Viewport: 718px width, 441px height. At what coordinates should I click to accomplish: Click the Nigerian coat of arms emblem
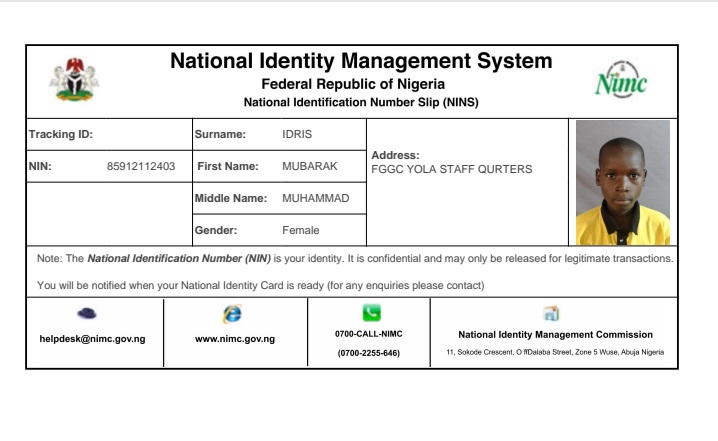75,80
